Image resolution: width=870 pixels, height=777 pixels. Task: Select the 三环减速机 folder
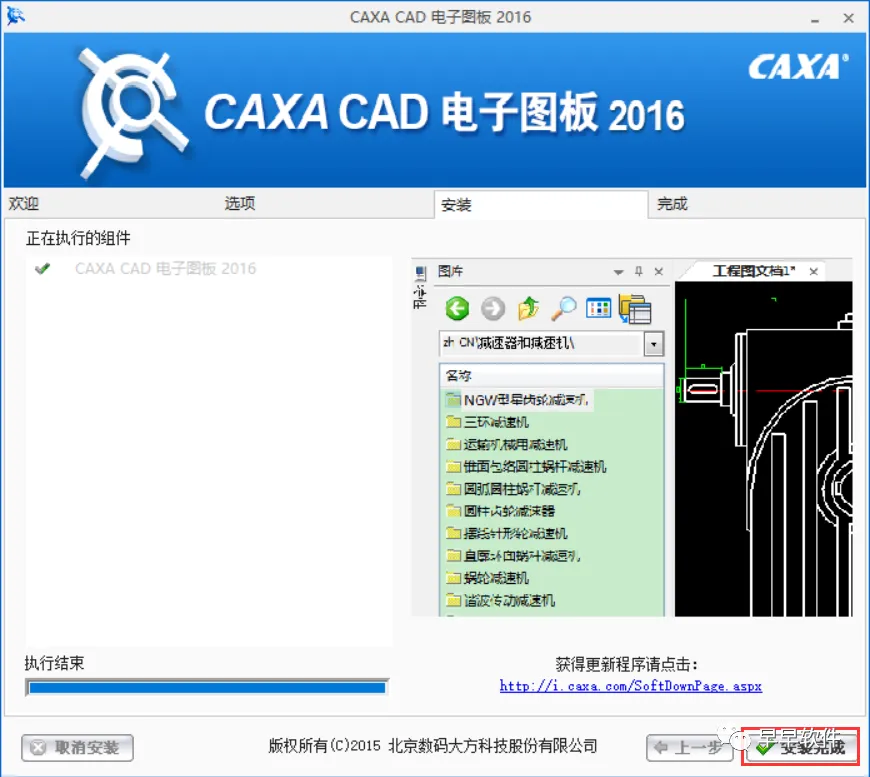[487, 422]
